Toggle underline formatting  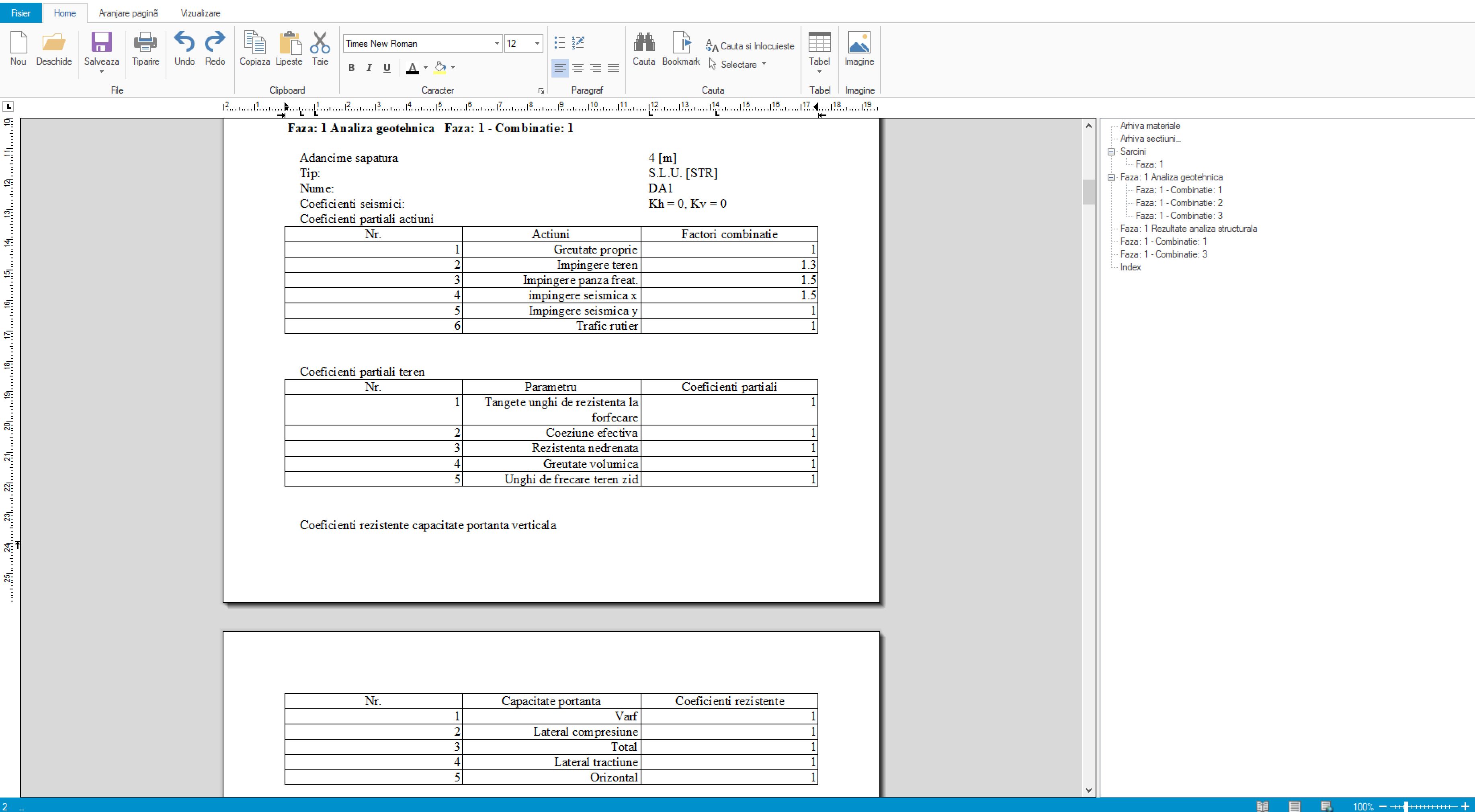(x=387, y=68)
